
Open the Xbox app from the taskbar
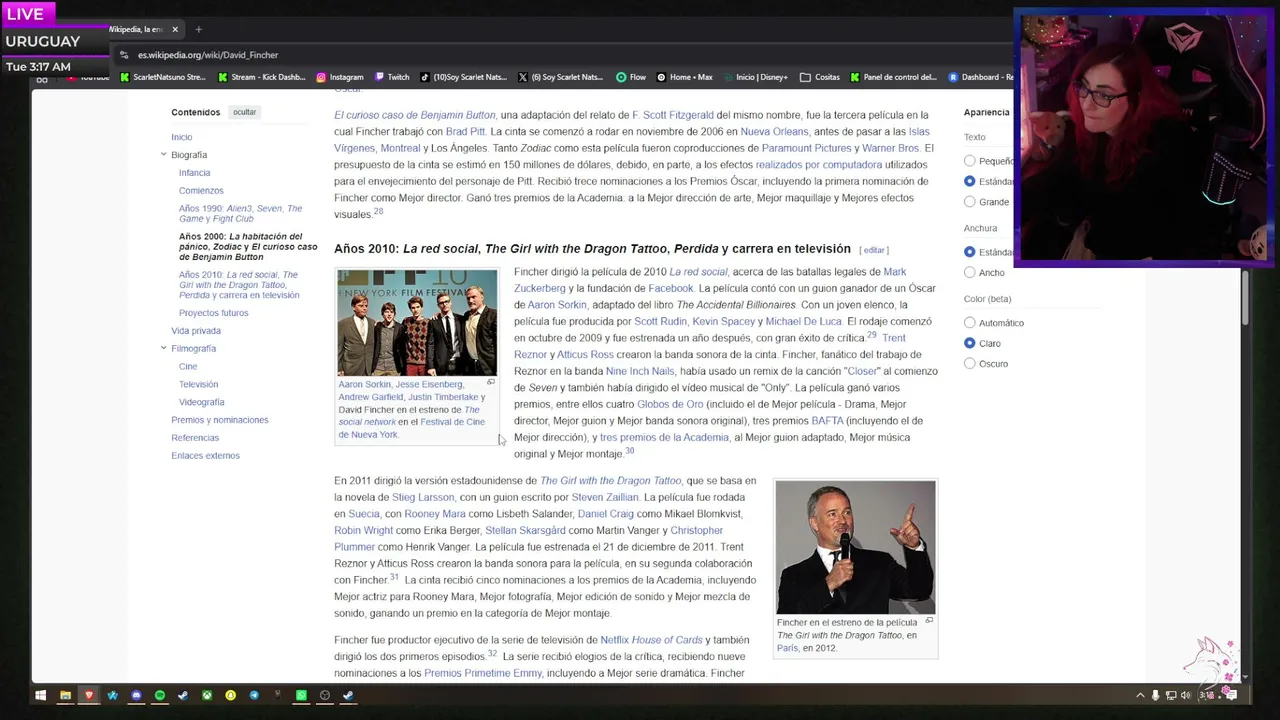click(207, 695)
